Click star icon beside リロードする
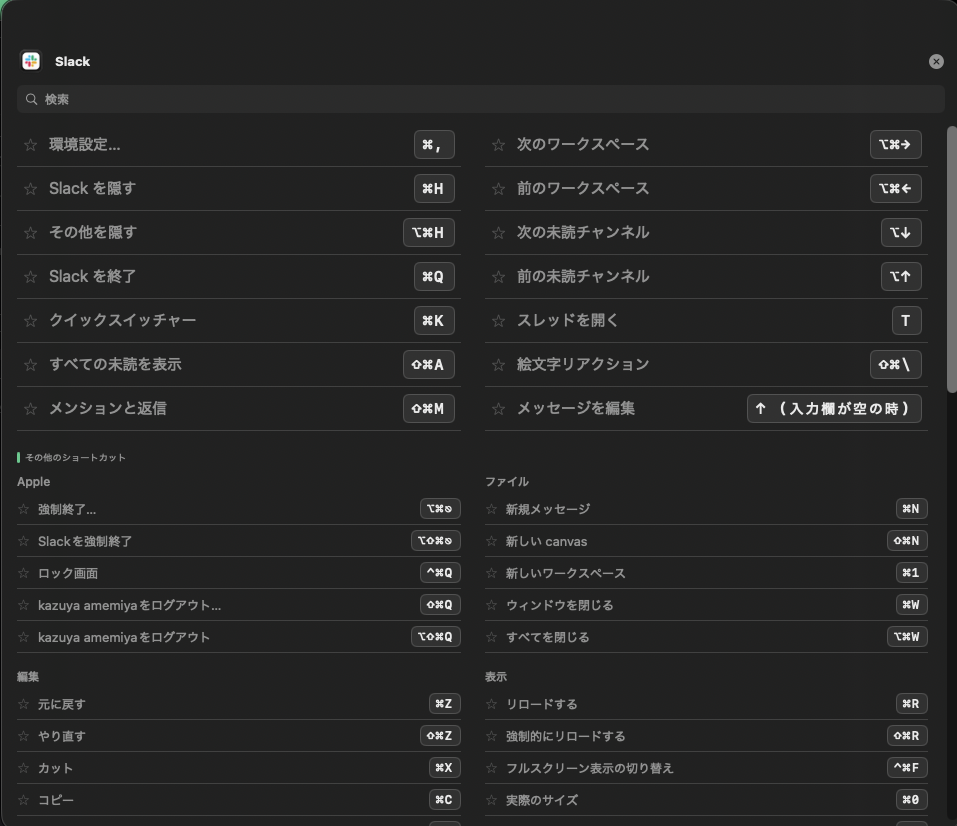This screenshot has width=957, height=826. [491, 704]
